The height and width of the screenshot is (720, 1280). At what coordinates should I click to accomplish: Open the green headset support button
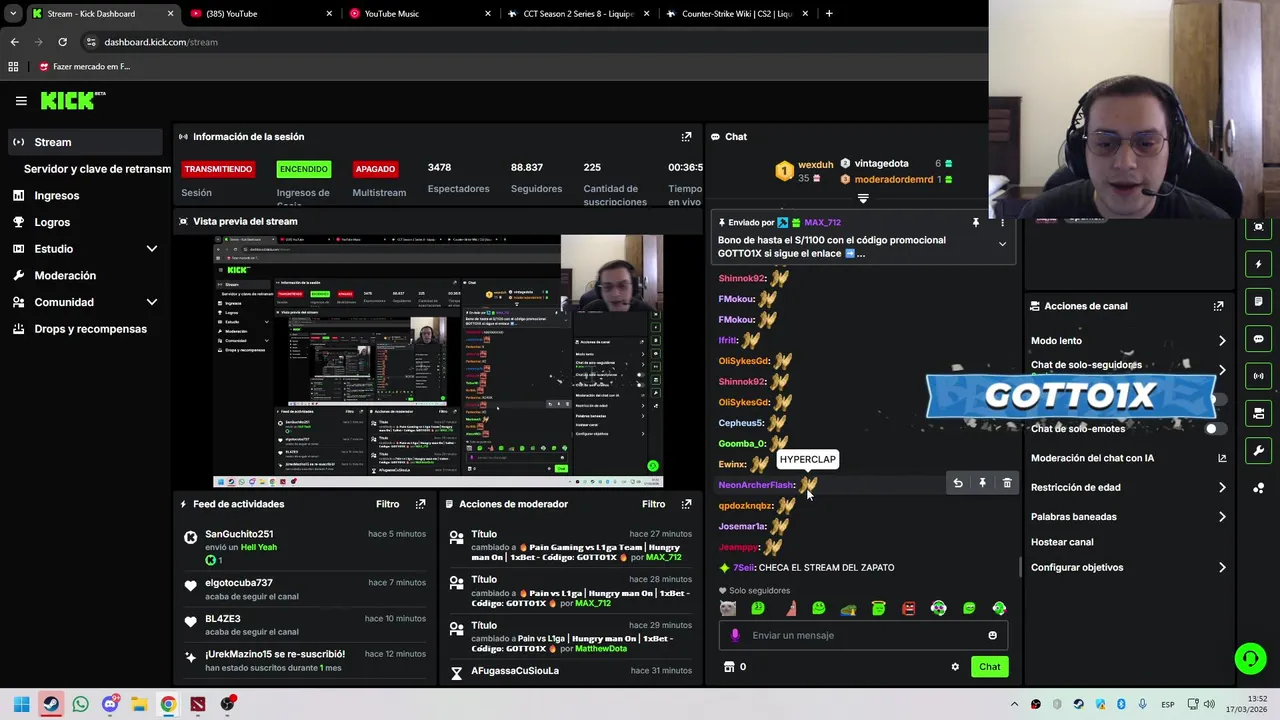tap(1250, 658)
